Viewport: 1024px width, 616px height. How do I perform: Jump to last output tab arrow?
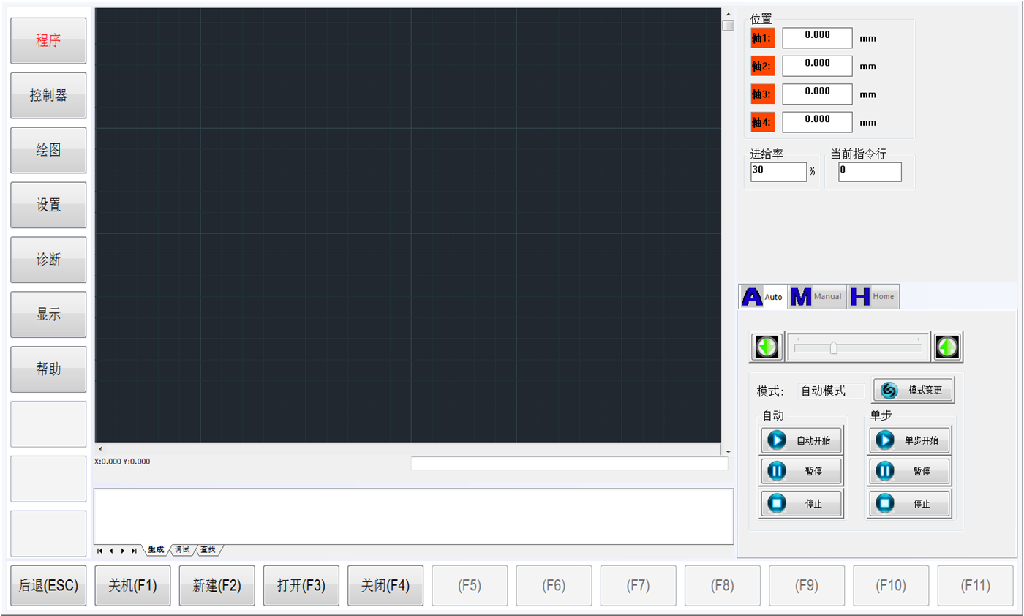click(x=134, y=551)
